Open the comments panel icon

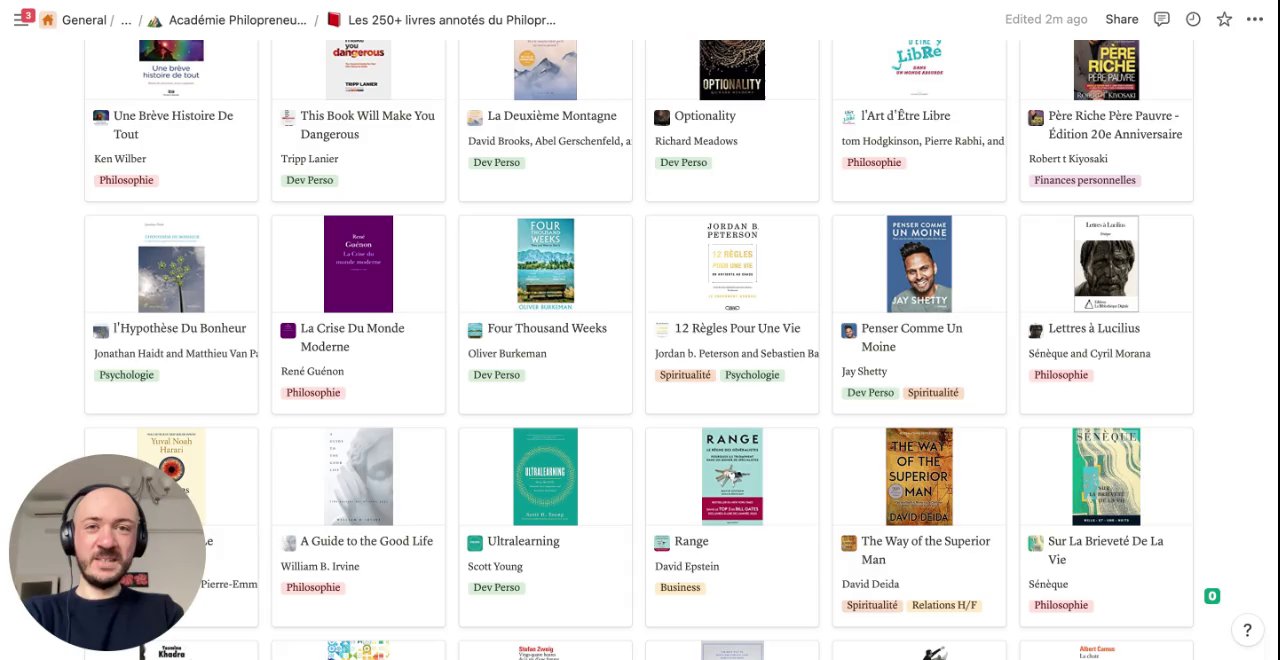click(x=1162, y=19)
